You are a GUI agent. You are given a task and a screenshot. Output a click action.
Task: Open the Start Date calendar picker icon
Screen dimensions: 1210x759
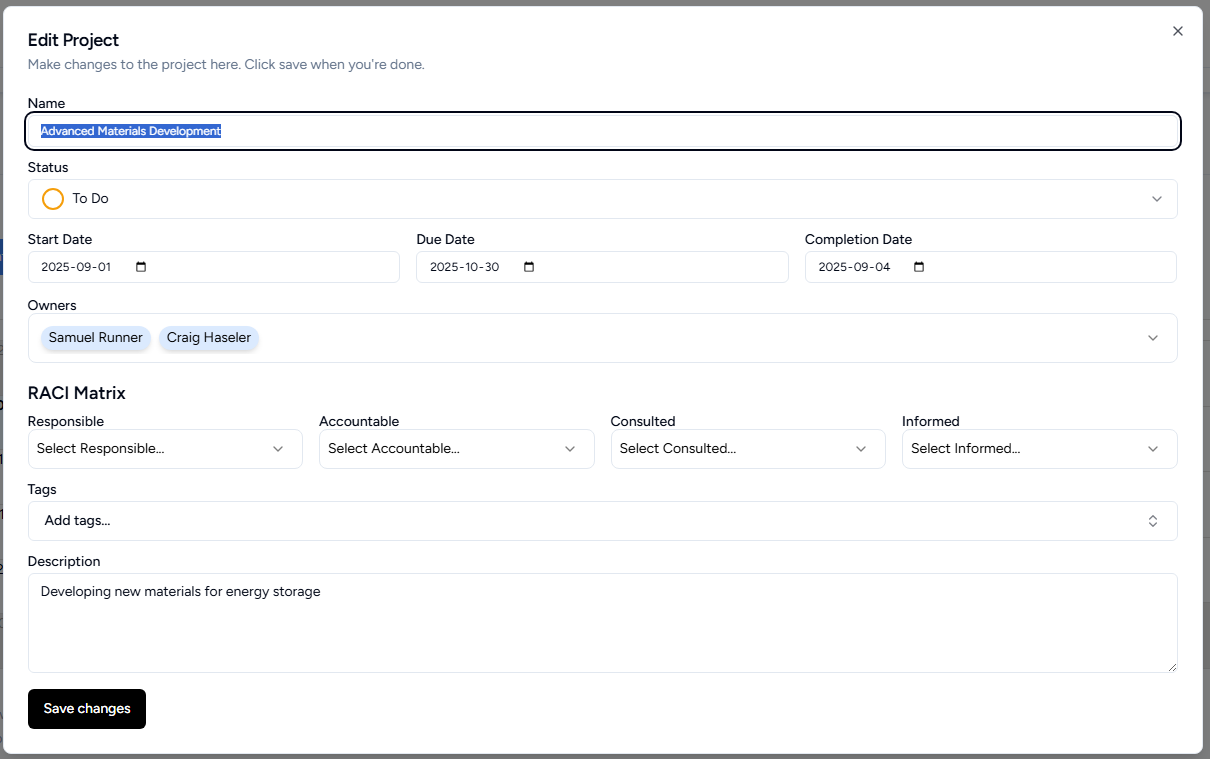[x=141, y=267]
